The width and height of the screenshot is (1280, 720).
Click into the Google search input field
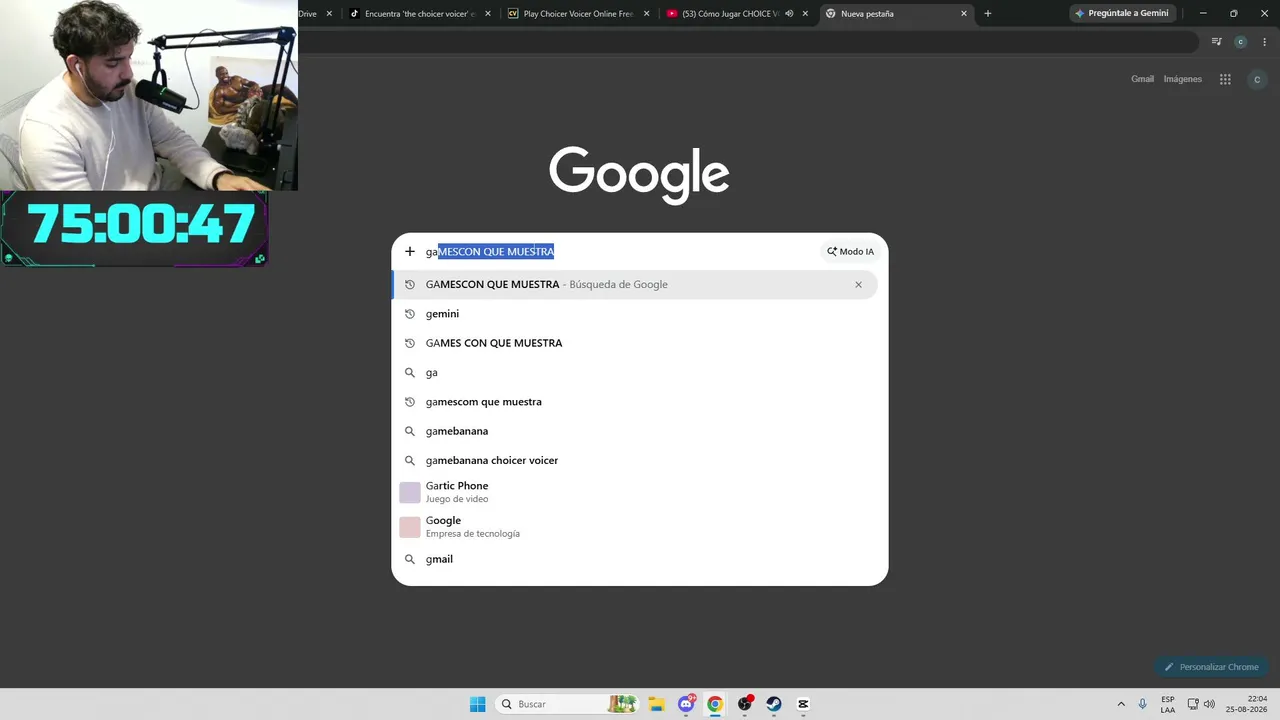click(620, 252)
